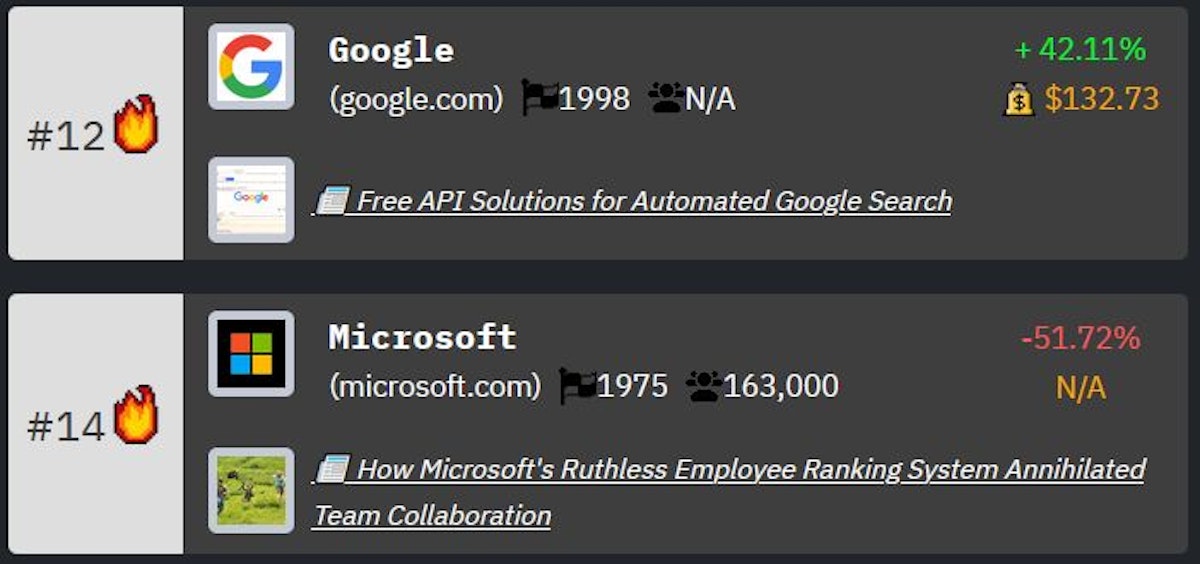The image size is (1200, 564).
Task: Click the Google logo icon
Action: [x=251, y=66]
